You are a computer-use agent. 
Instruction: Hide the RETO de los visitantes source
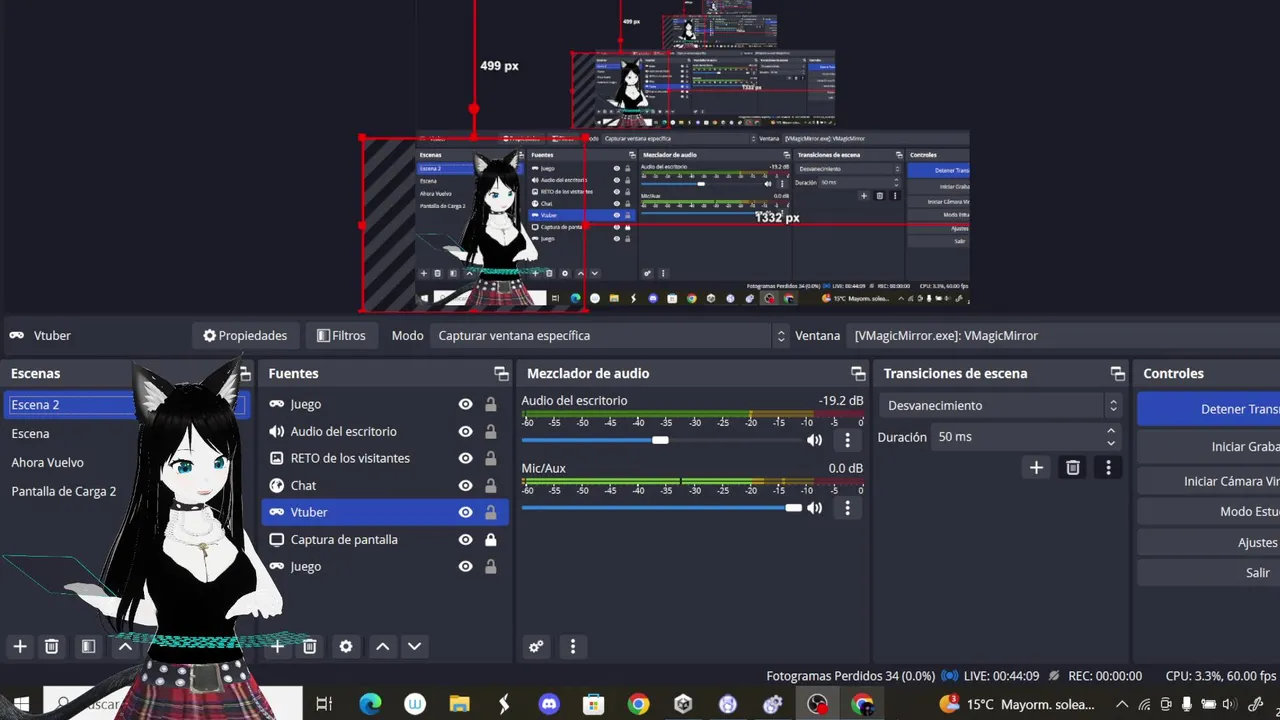[x=465, y=458]
